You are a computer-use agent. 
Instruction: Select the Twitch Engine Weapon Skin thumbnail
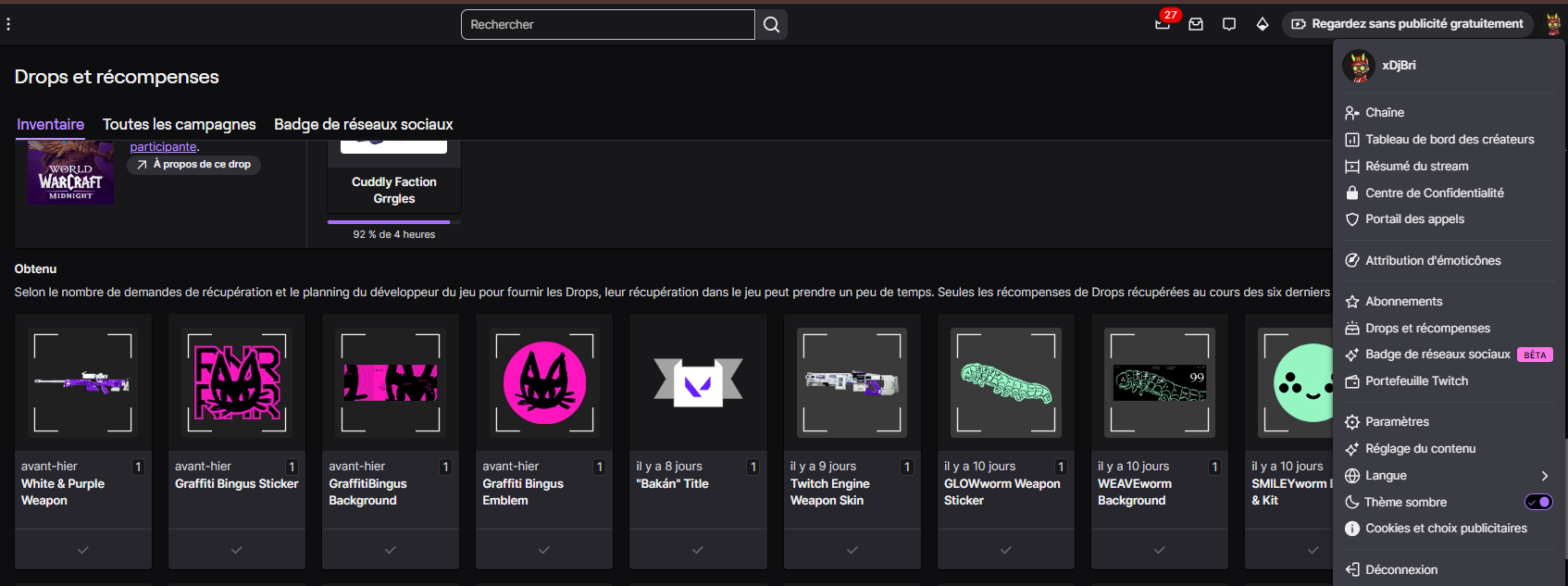point(852,382)
